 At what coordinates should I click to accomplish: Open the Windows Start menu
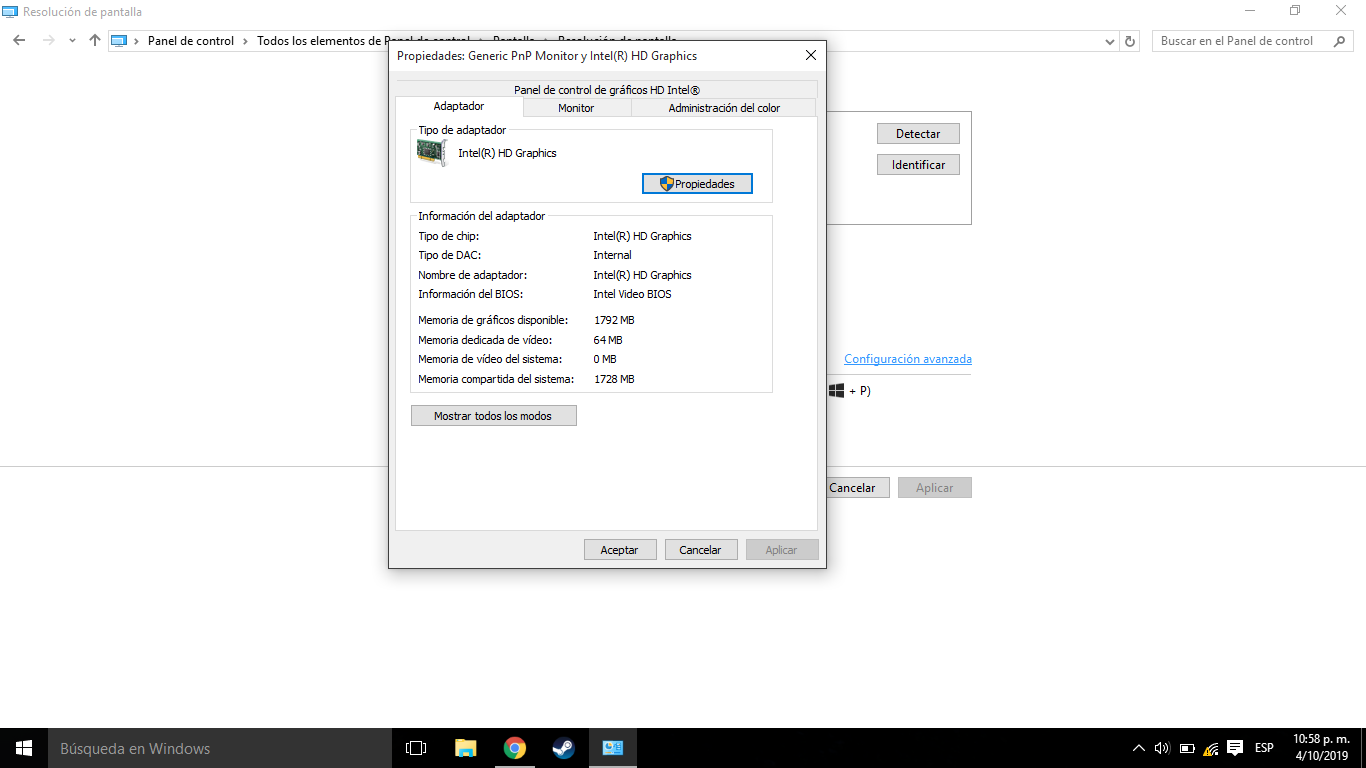(24, 748)
